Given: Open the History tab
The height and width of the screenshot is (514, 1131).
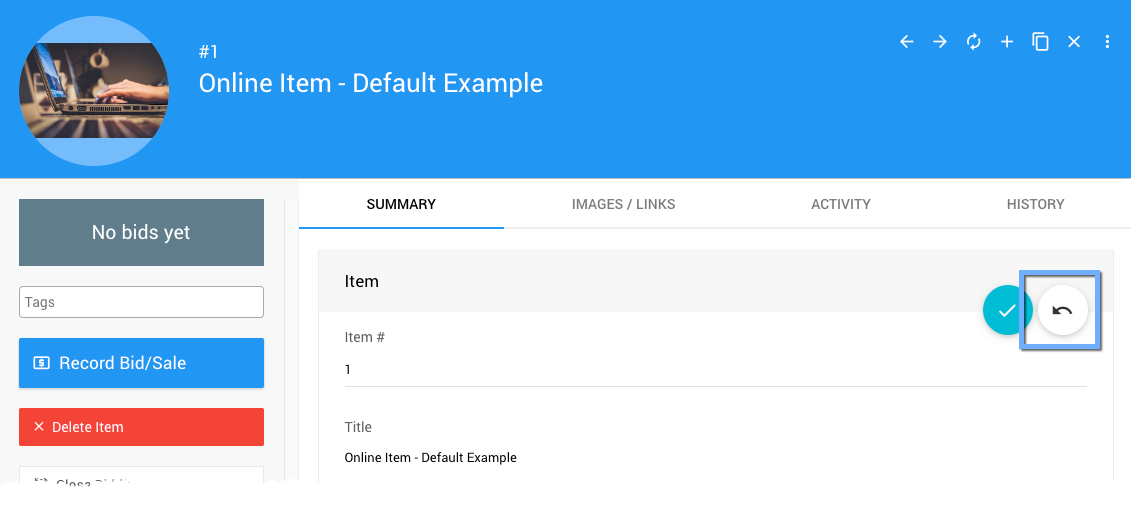Looking at the screenshot, I should pyautogui.click(x=1035, y=204).
